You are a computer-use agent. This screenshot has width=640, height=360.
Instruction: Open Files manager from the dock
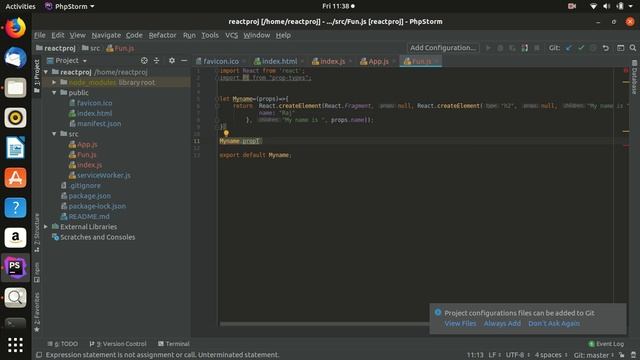[16, 88]
